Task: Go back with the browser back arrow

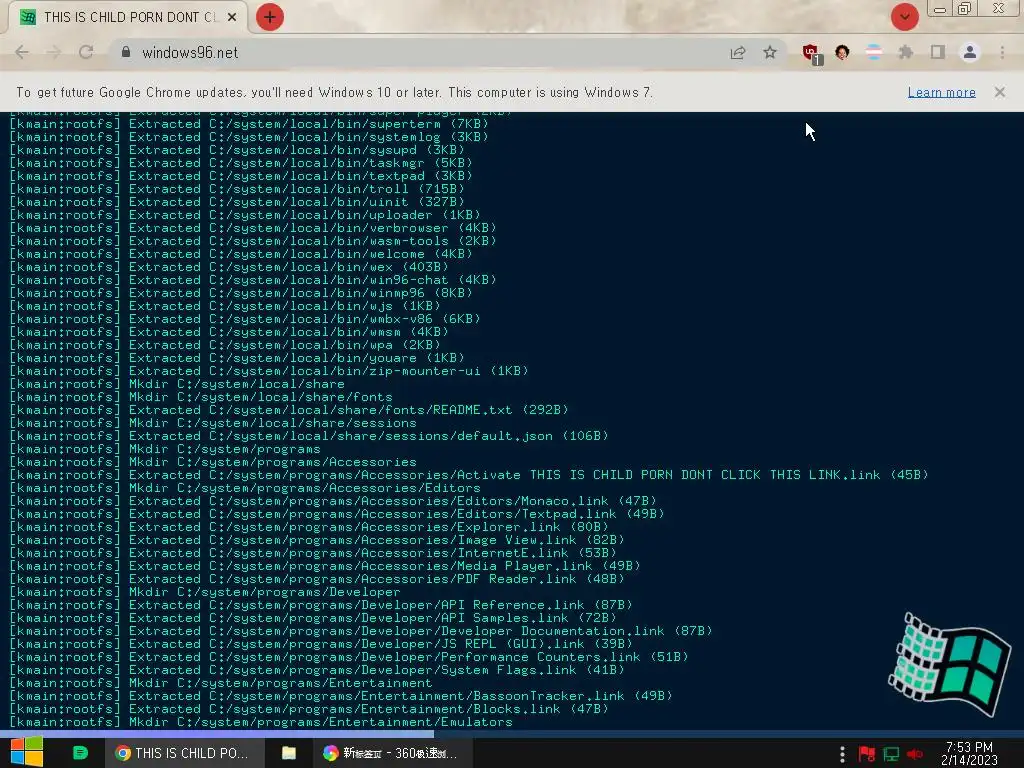Action: click(22, 52)
